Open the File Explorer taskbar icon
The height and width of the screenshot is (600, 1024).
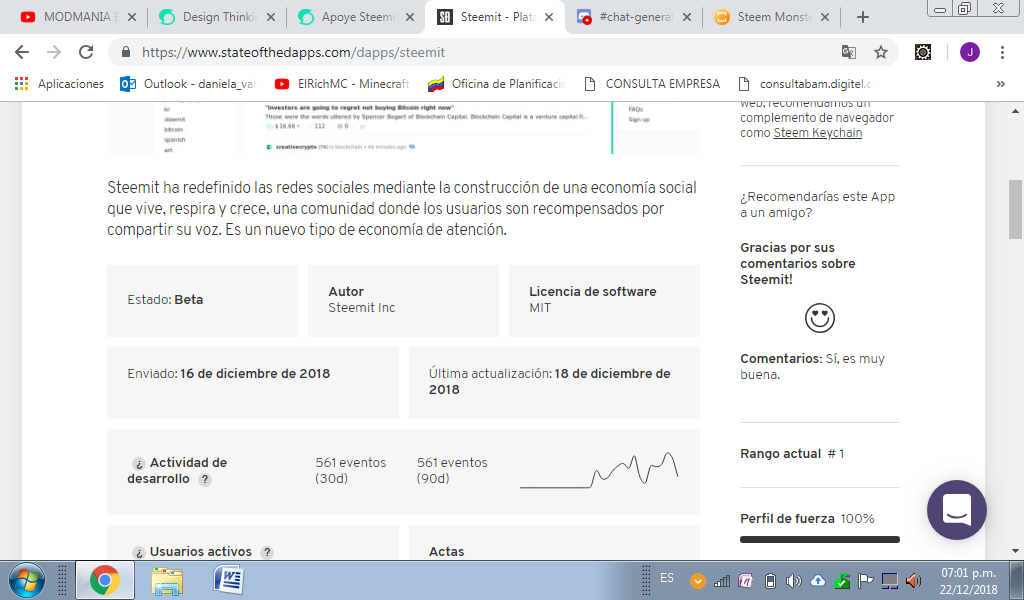click(x=167, y=580)
